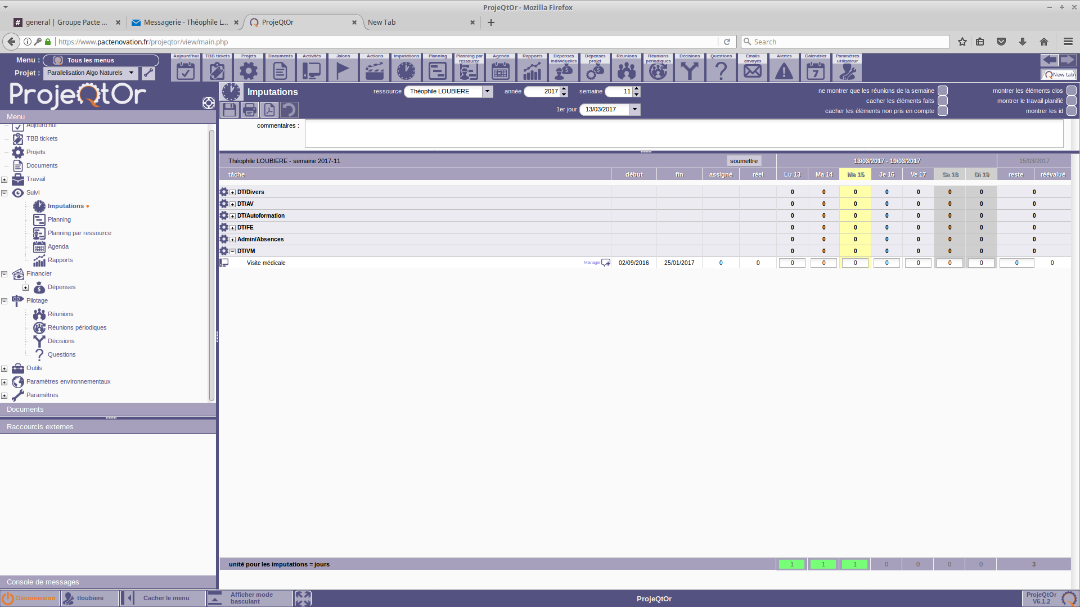Export imputations to PDF
Image resolution: width=1080 pixels, height=607 pixels.
[268, 110]
